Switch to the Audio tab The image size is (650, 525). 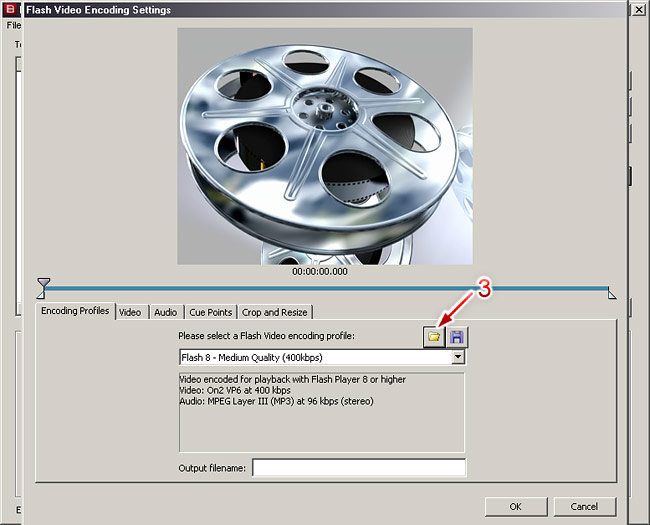[x=166, y=312]
